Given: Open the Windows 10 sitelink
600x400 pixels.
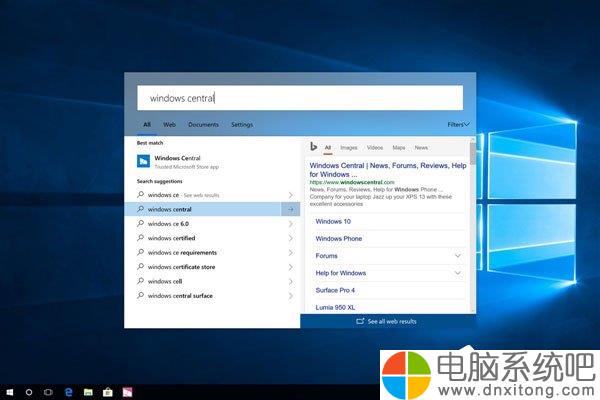Looking at the screenshot, I should point(333,221).
